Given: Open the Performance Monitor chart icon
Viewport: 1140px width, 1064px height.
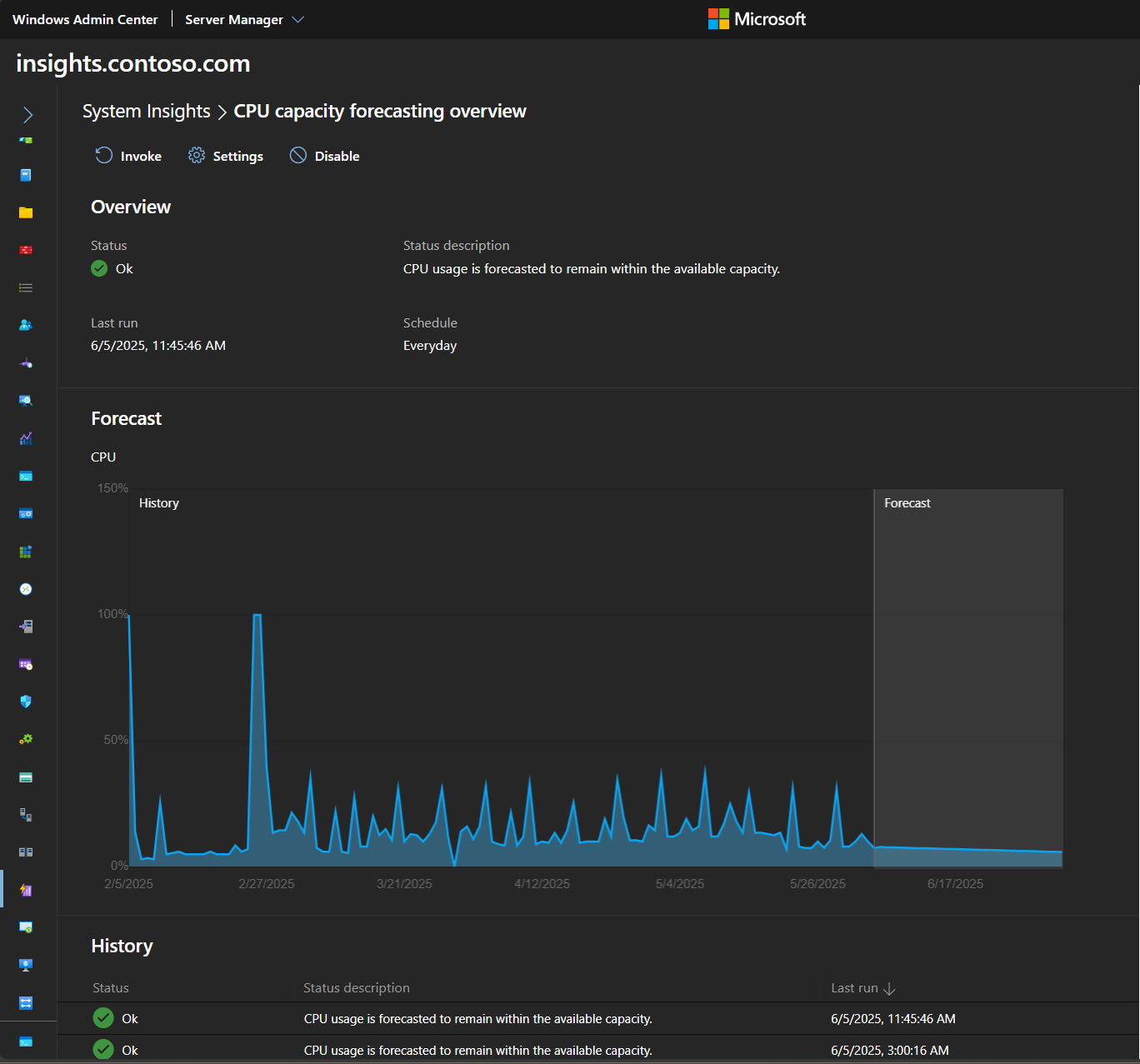Looking at the screenshot, I should tap(26, 438).
